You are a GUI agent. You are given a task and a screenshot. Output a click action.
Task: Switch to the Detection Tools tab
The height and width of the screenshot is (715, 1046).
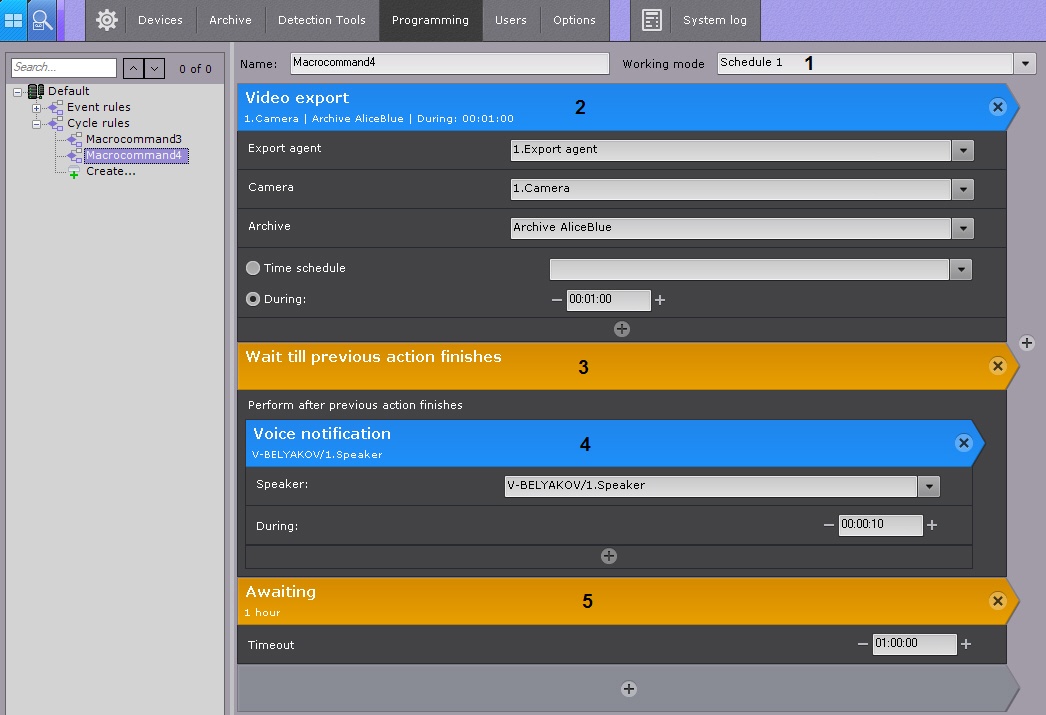coord(321,20)
